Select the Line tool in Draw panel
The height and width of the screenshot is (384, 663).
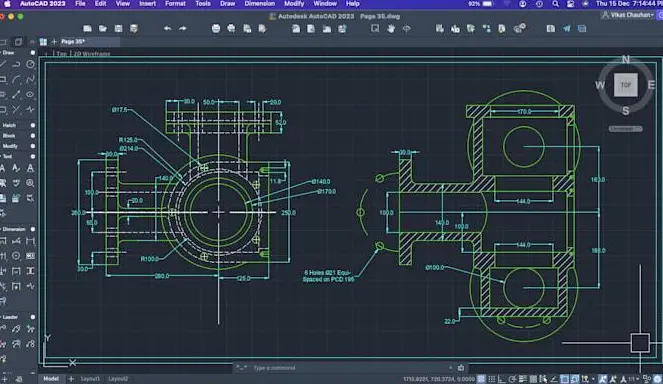tap(3, 64)
